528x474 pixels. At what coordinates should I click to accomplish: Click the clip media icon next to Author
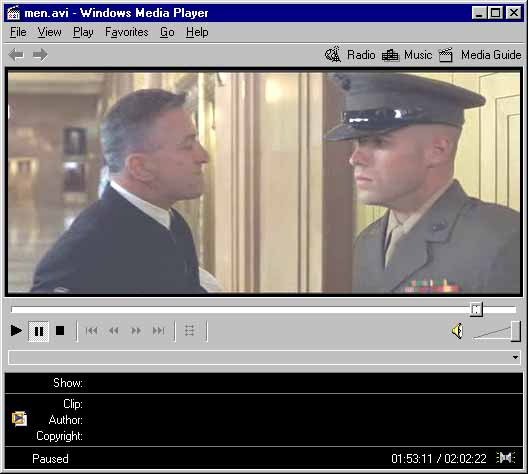click(19, 418)
